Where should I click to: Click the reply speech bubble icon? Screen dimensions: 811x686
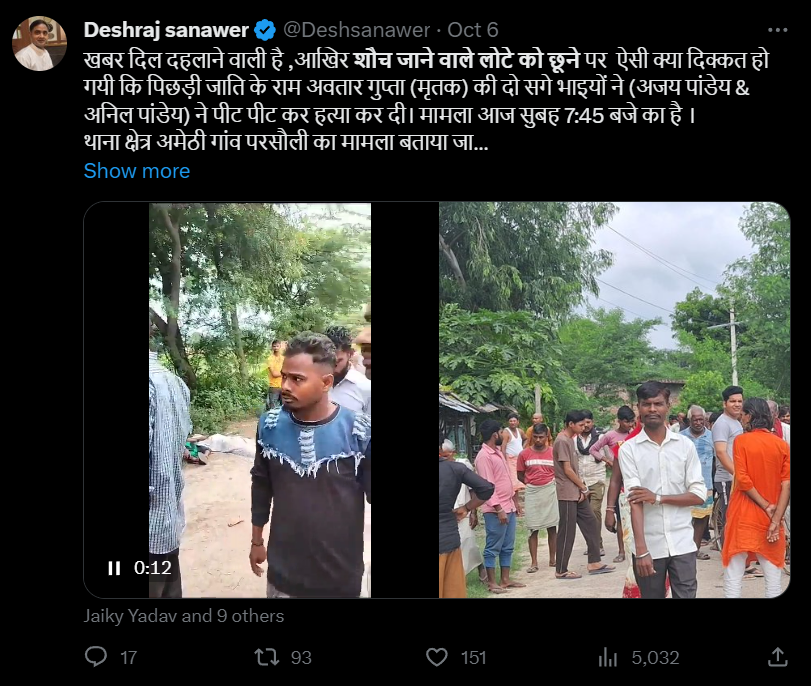(x=96, y=656)
